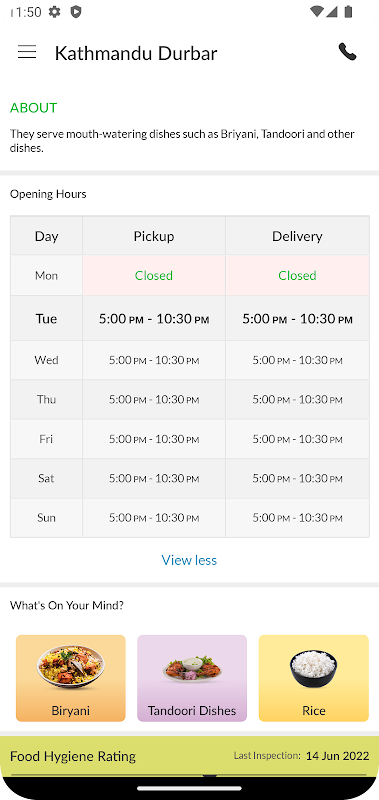Collapse opening hours with View less
This screenshot has height=800, width=379.
click(x=189, y=560)
